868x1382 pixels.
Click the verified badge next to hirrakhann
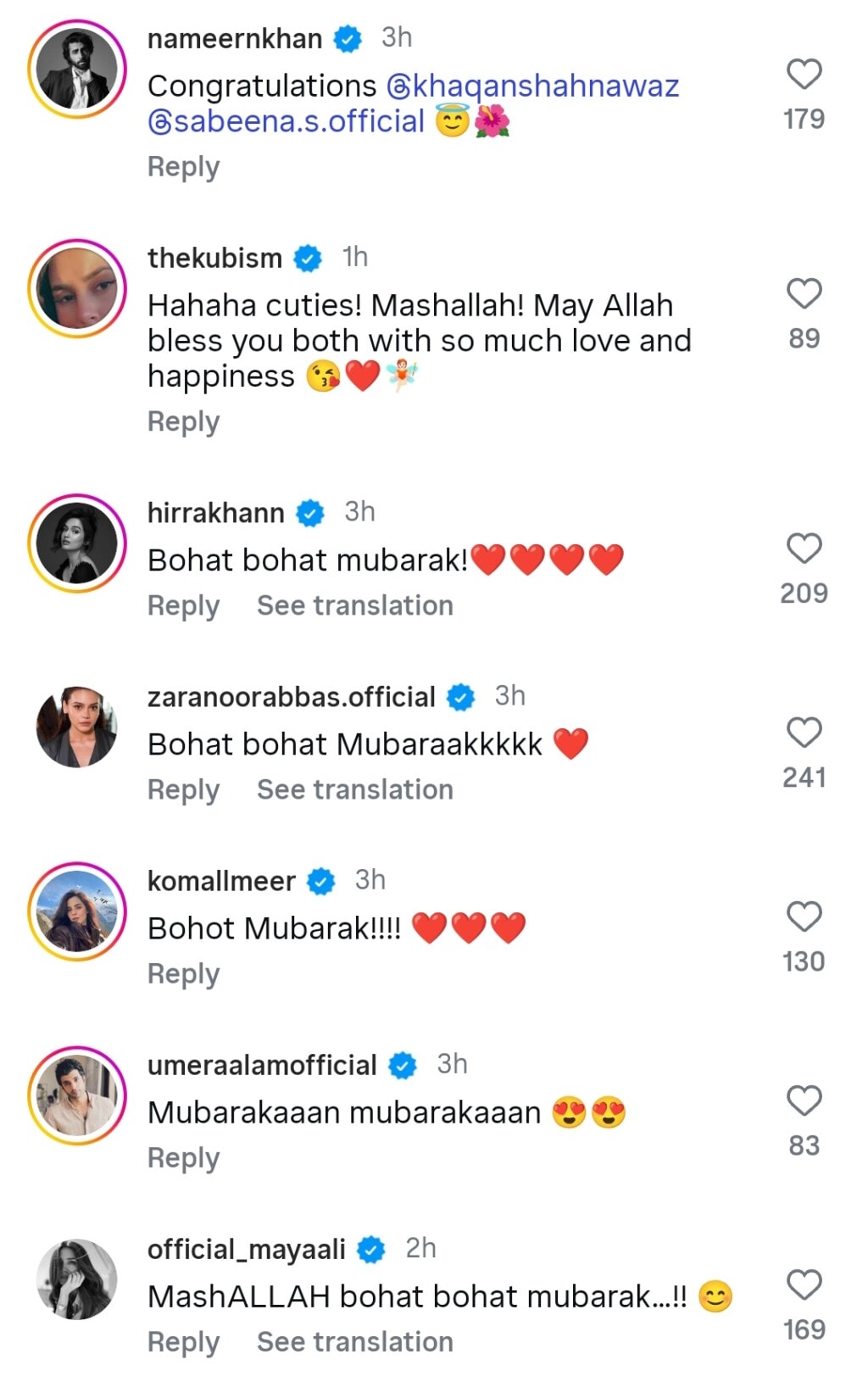point(310,512)
